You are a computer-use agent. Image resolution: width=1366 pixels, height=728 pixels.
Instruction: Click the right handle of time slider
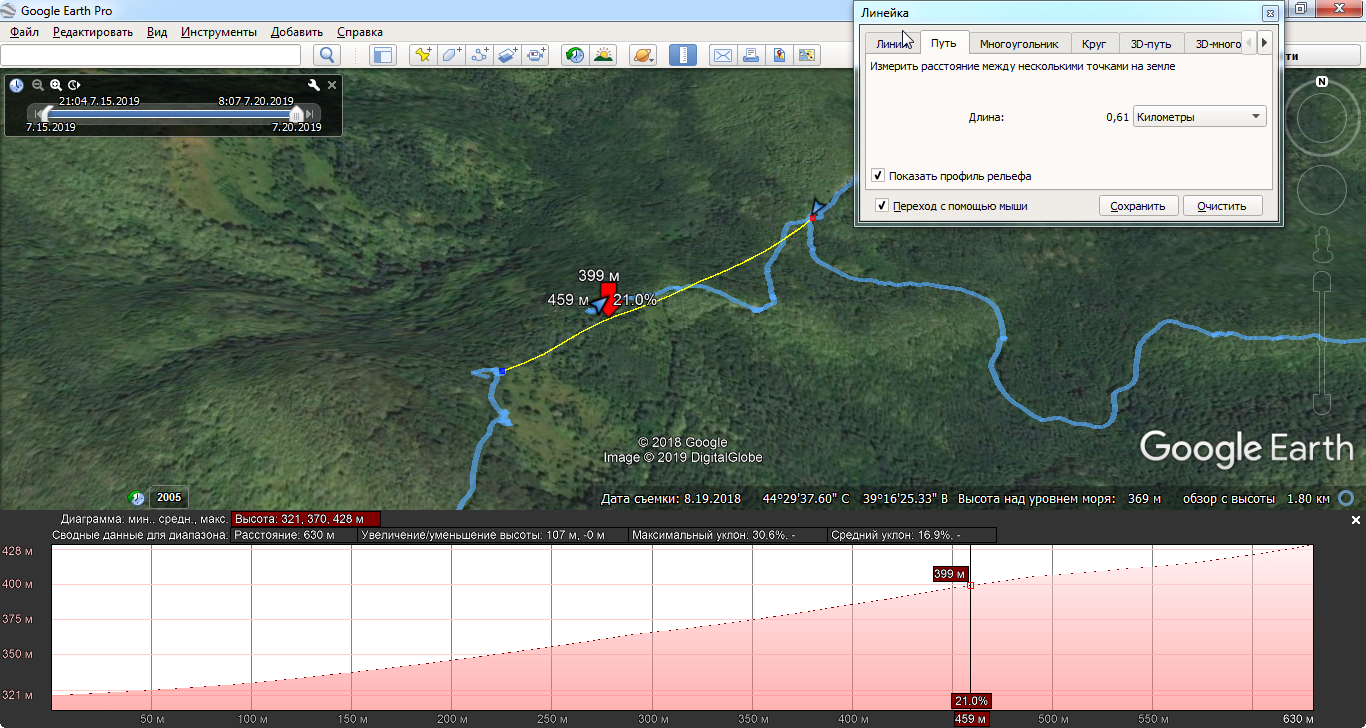[296, 115]
